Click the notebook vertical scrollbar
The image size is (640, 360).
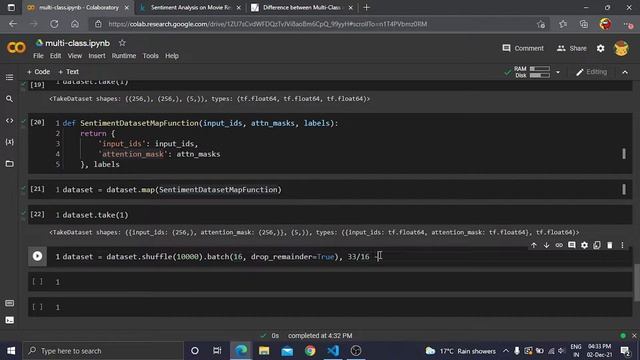[x=637, y=282]
